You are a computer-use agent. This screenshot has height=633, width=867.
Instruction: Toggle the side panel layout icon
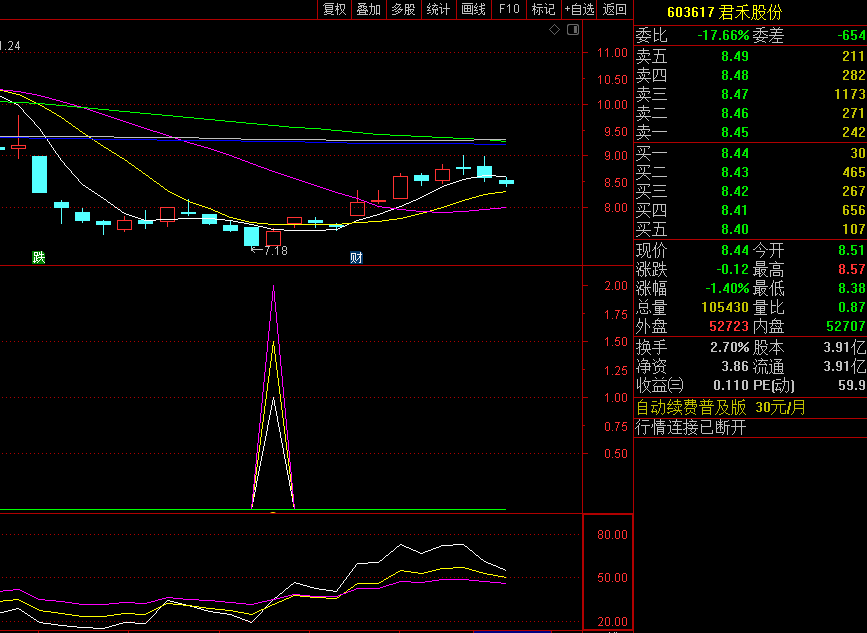tap(573, 30)
